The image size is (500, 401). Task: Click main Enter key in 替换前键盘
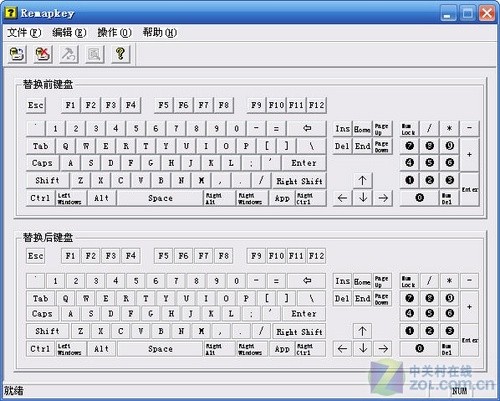coord(304,163)
